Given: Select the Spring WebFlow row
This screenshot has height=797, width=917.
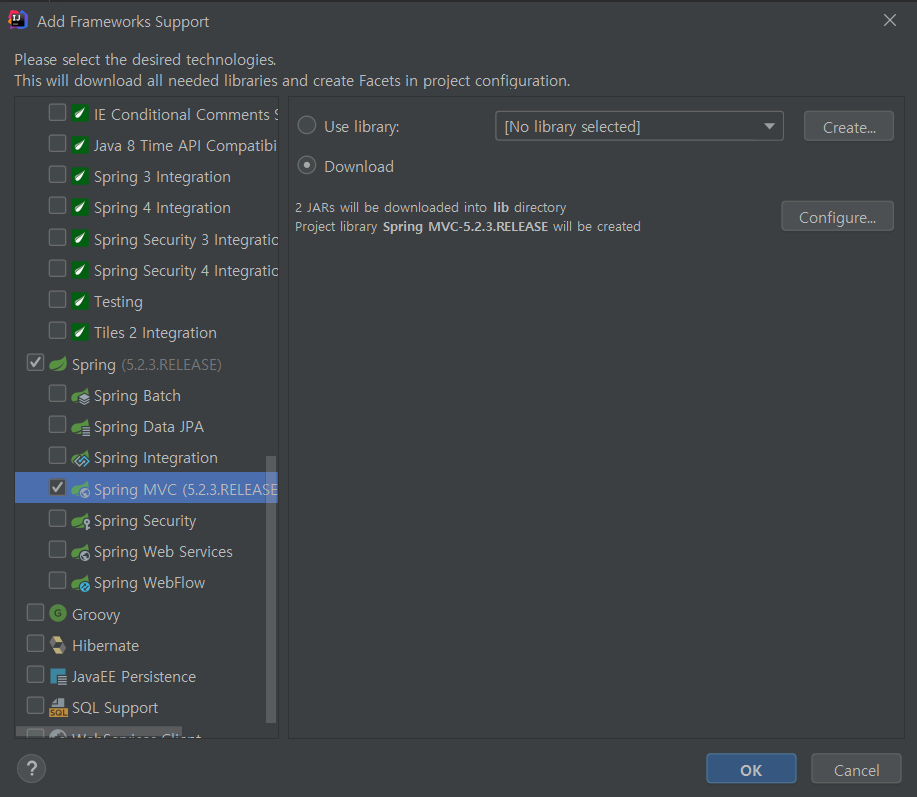Looking at the screenshot, I should click(146, 583).
